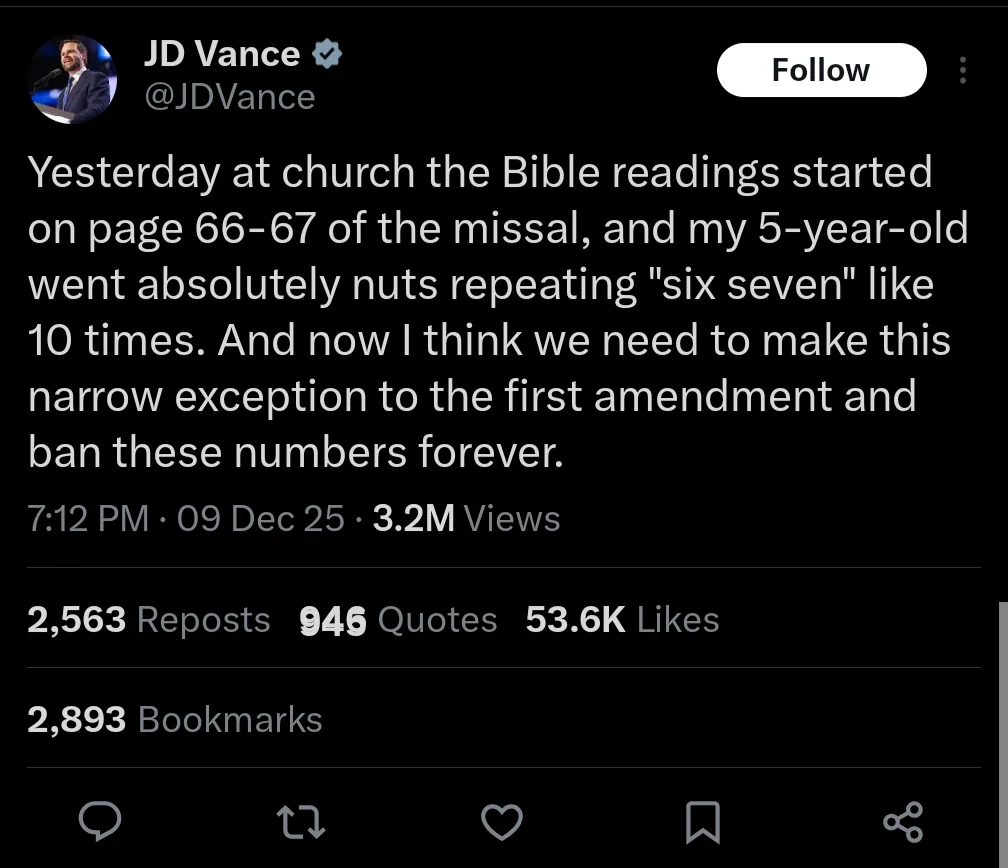Click the reply speech bubble icon

pos(100,821)
